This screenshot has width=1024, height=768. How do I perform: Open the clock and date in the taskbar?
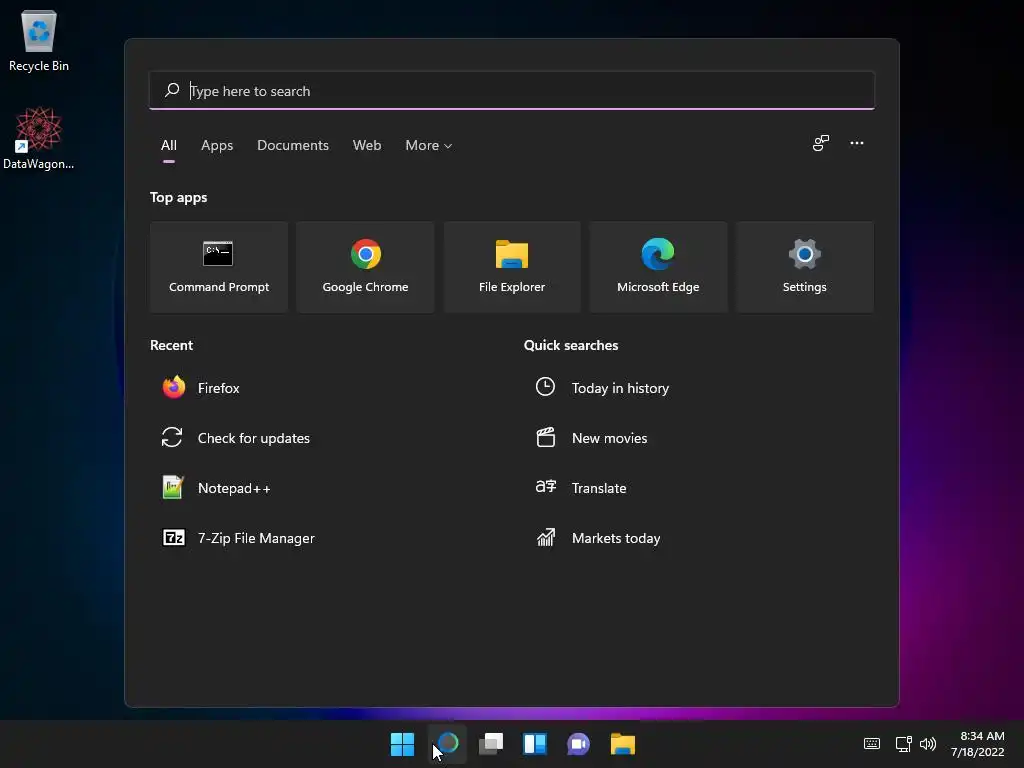(x=978, y=744)
